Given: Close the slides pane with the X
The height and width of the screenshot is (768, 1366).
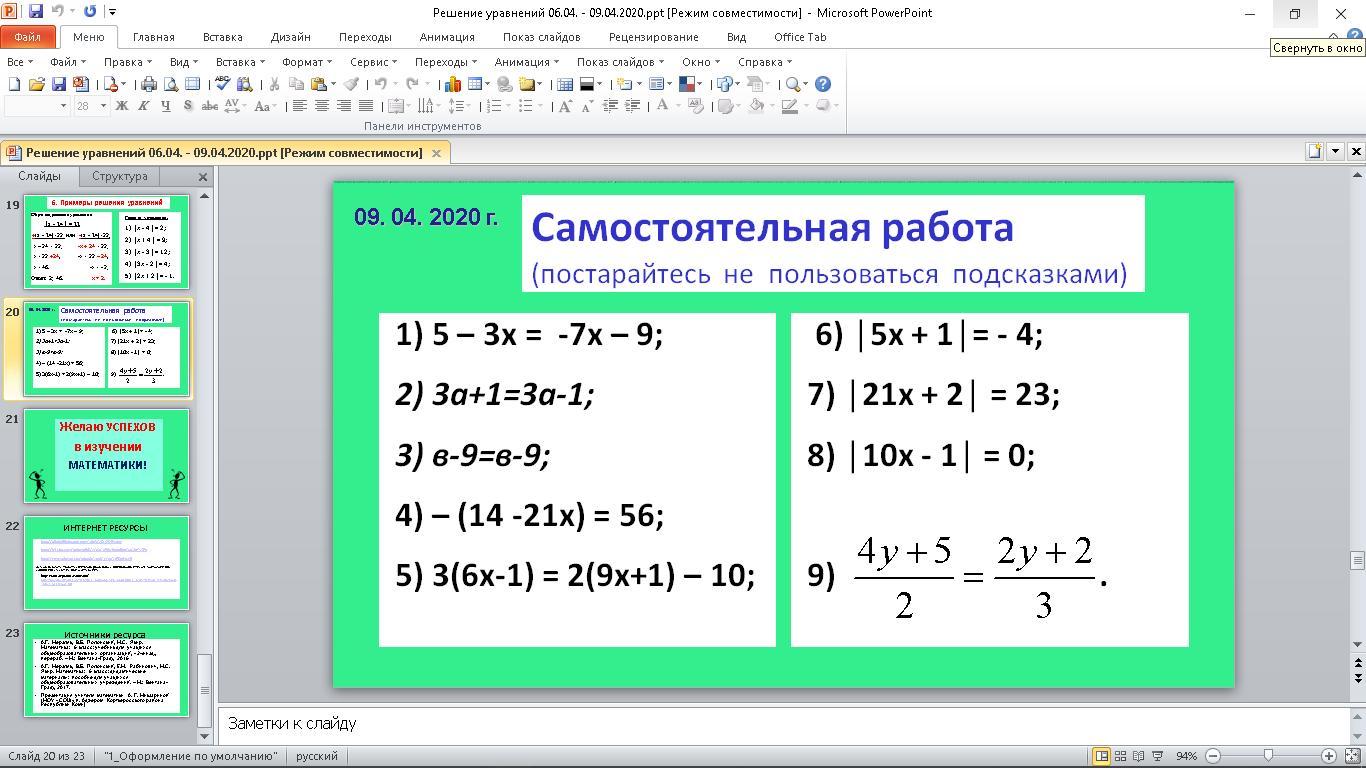Looking at the screenshot, I should [203, 177].
